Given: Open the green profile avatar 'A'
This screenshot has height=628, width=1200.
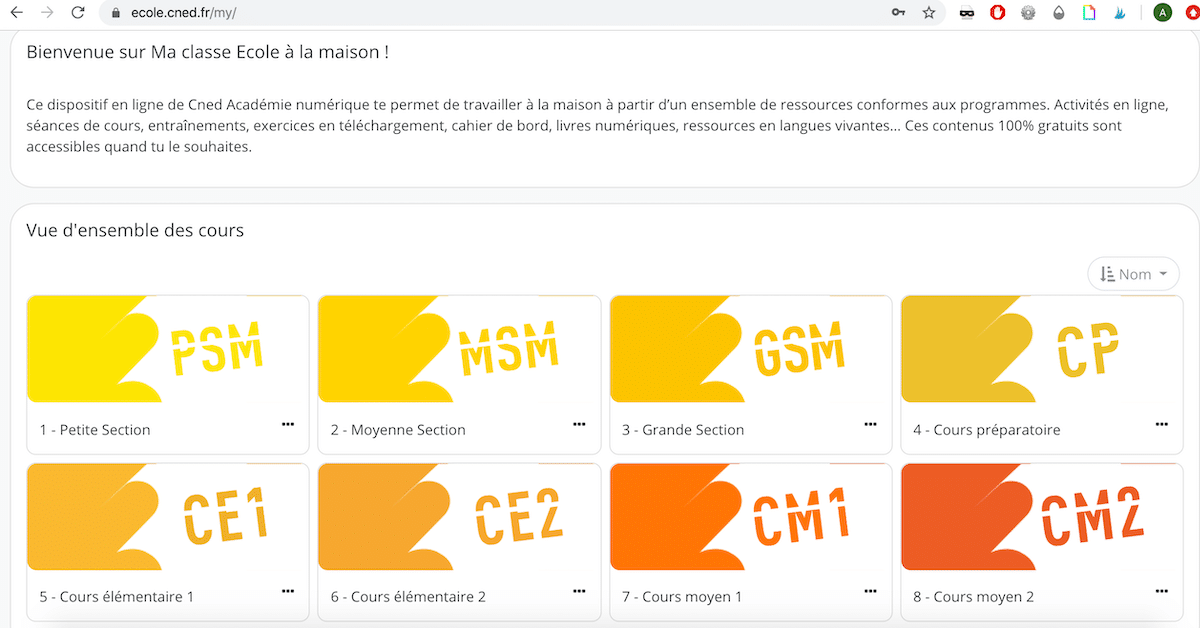Looking at the screenshot, I should (x=1162, y=13).
